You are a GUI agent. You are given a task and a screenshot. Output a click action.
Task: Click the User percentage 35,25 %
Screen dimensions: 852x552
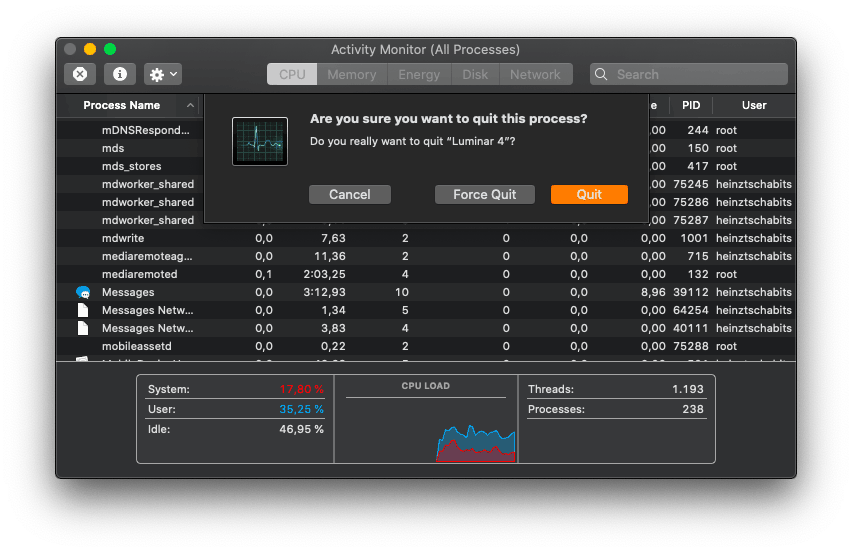coord(302,409)
